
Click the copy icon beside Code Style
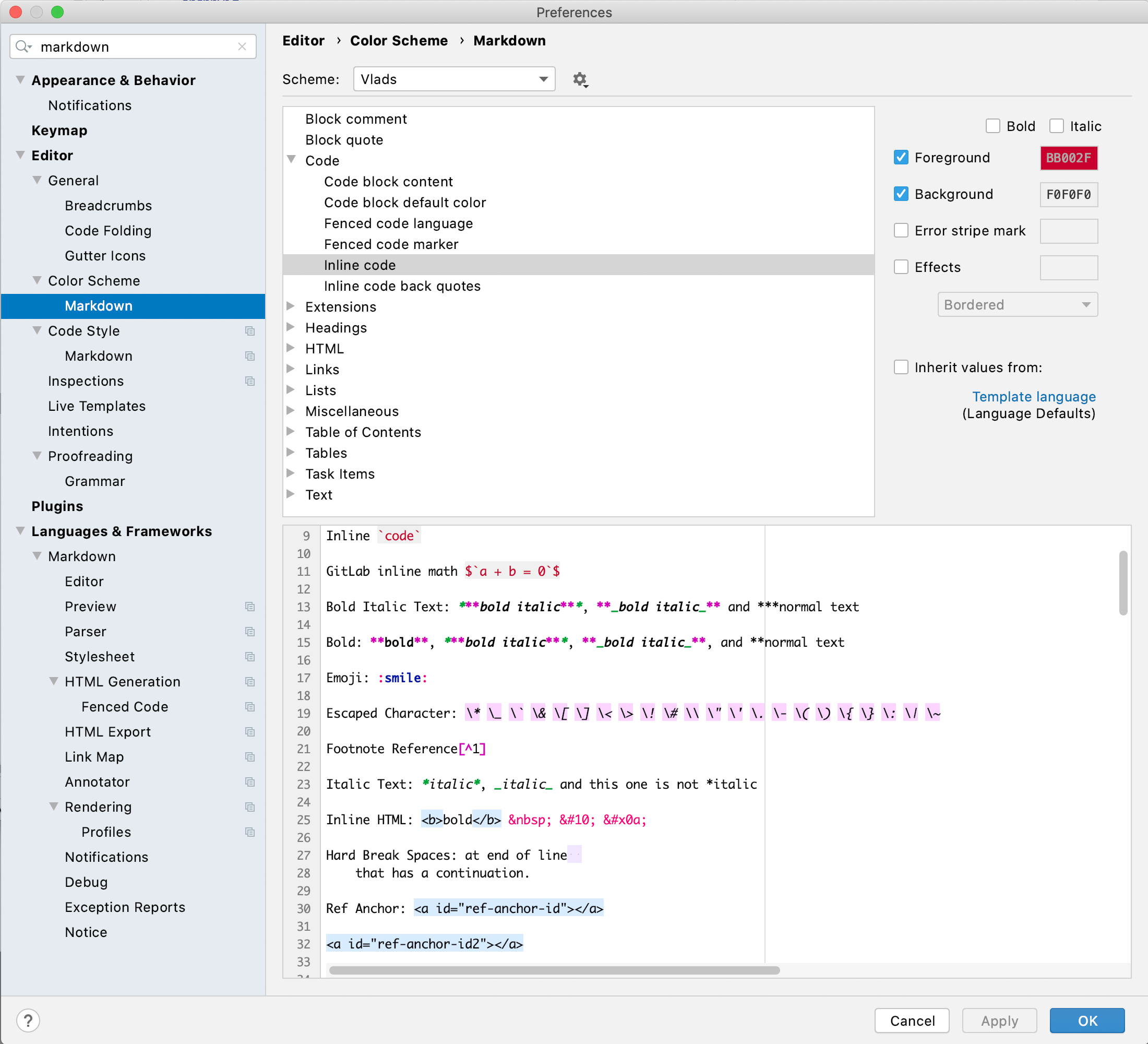(x=249, y=331)
